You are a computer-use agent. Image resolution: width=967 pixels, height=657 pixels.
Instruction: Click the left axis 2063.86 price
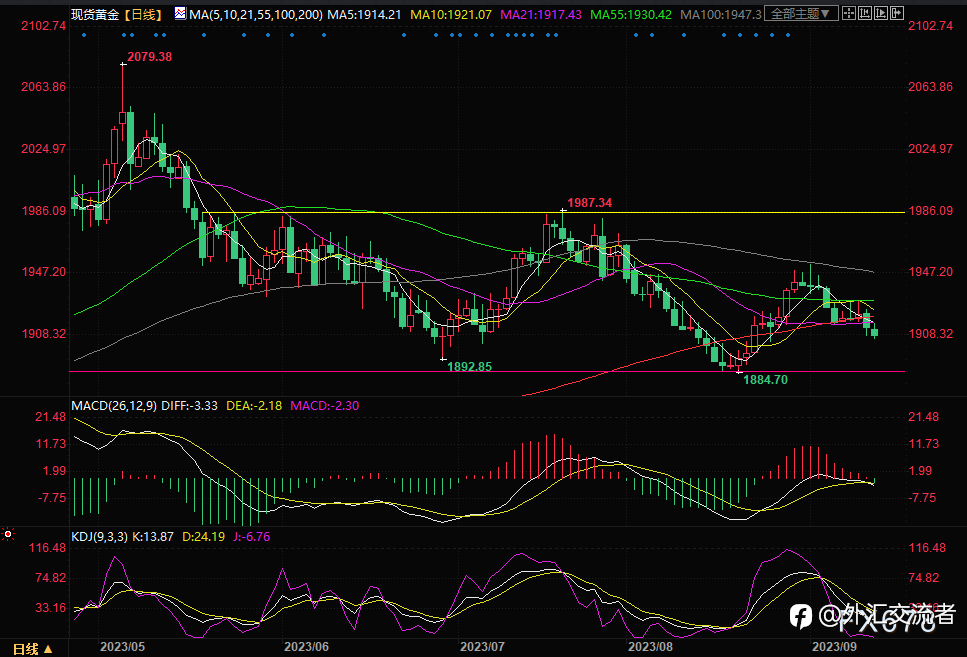tap(43, 86)
